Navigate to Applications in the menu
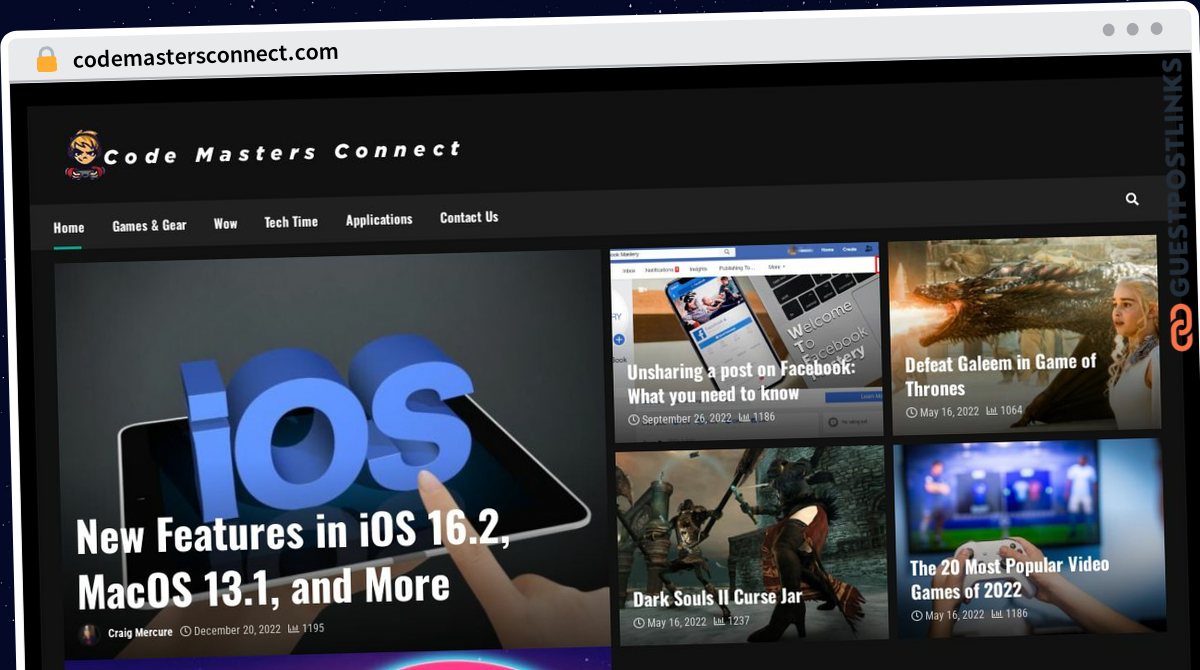Screen dimensions: 1200x670 [379, 220]
